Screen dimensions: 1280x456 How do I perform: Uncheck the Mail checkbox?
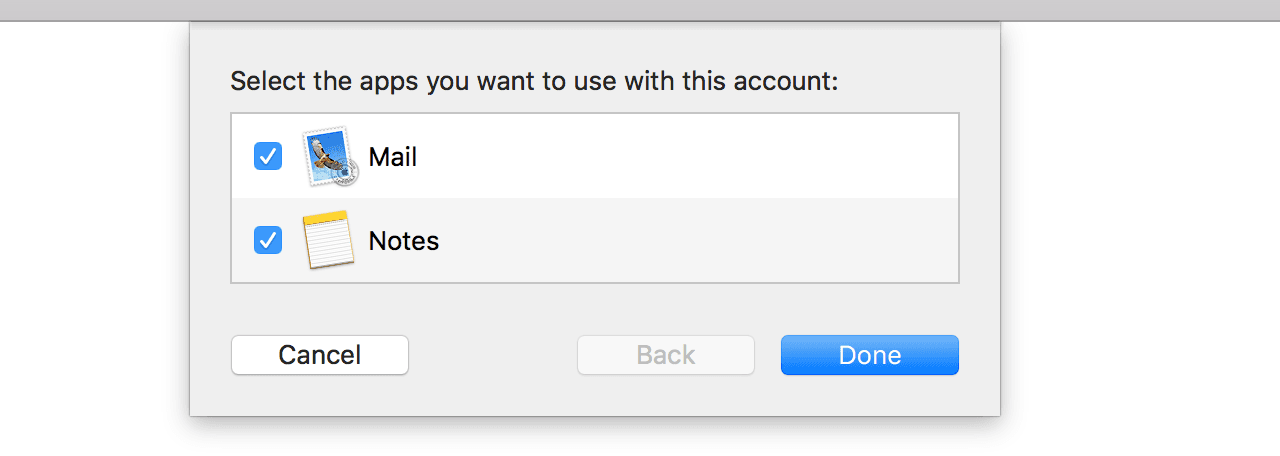268,156
